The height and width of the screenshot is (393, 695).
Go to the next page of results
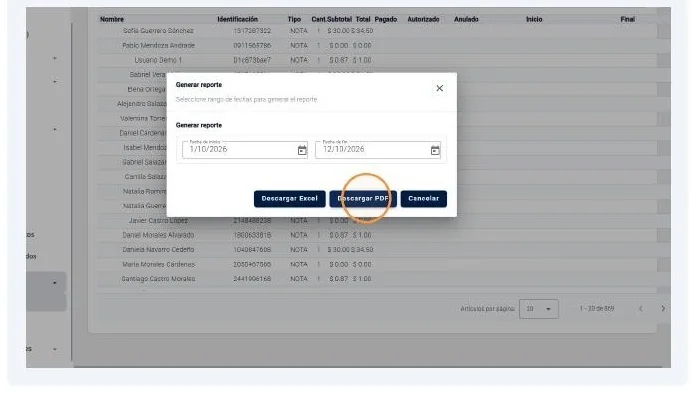663,308
